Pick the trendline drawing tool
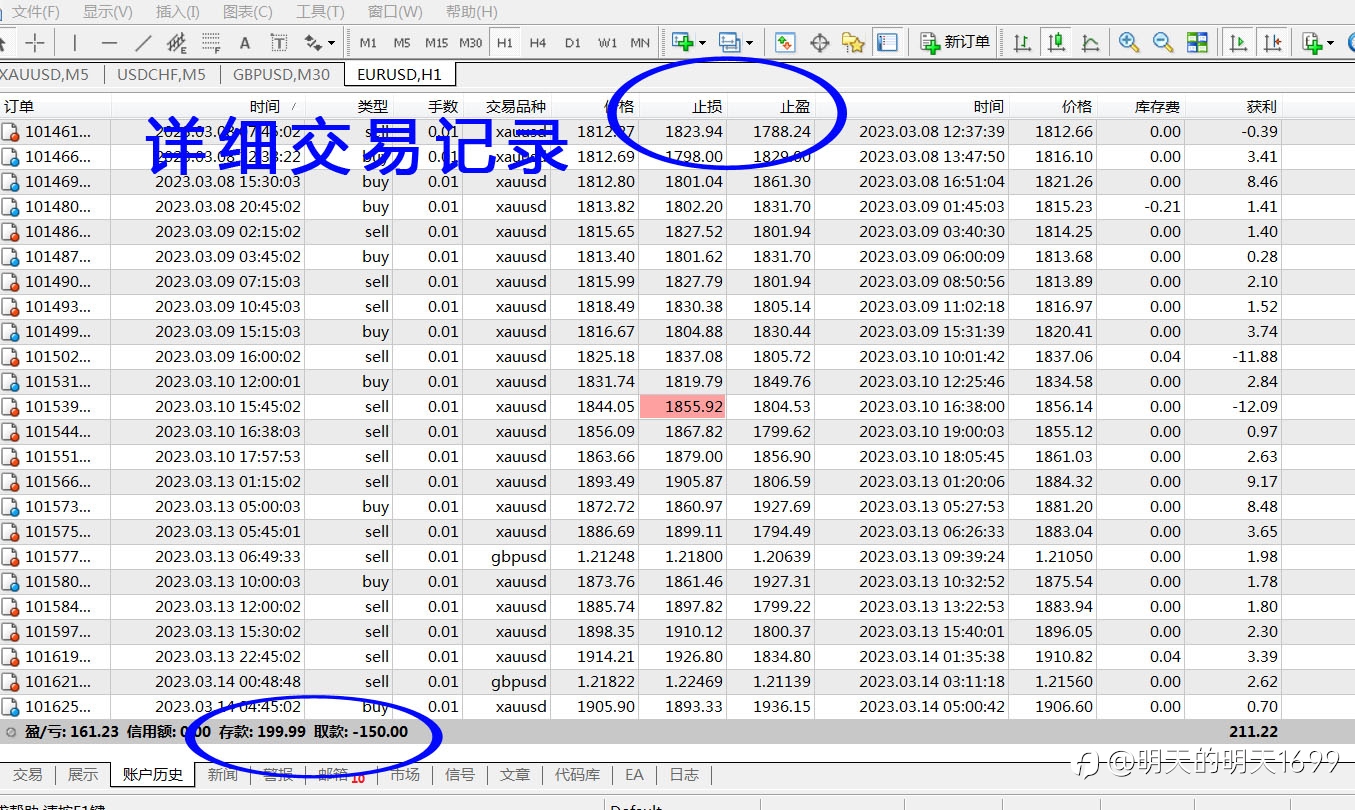 [143, 43]
